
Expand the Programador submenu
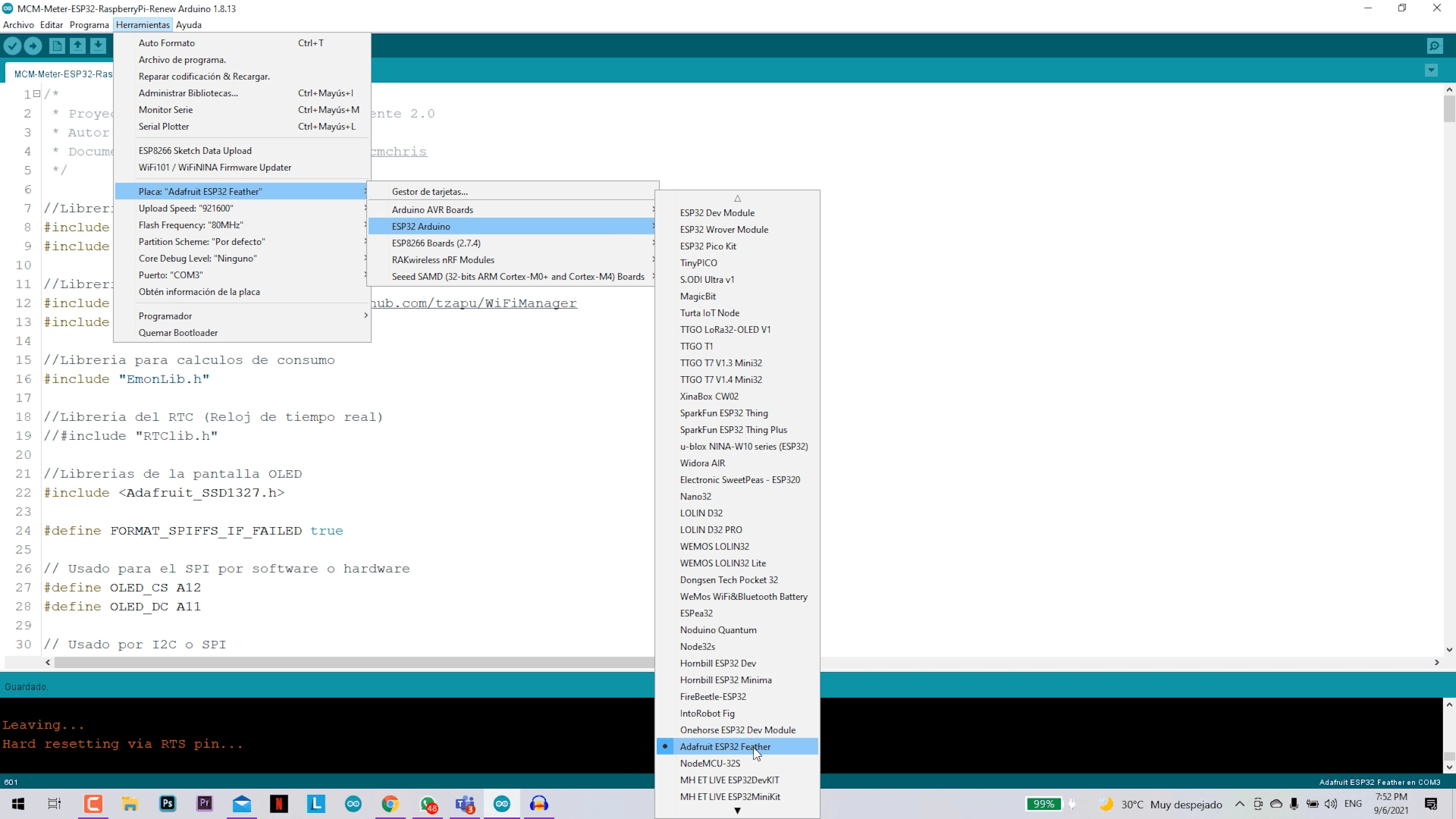tap(165, 315)
